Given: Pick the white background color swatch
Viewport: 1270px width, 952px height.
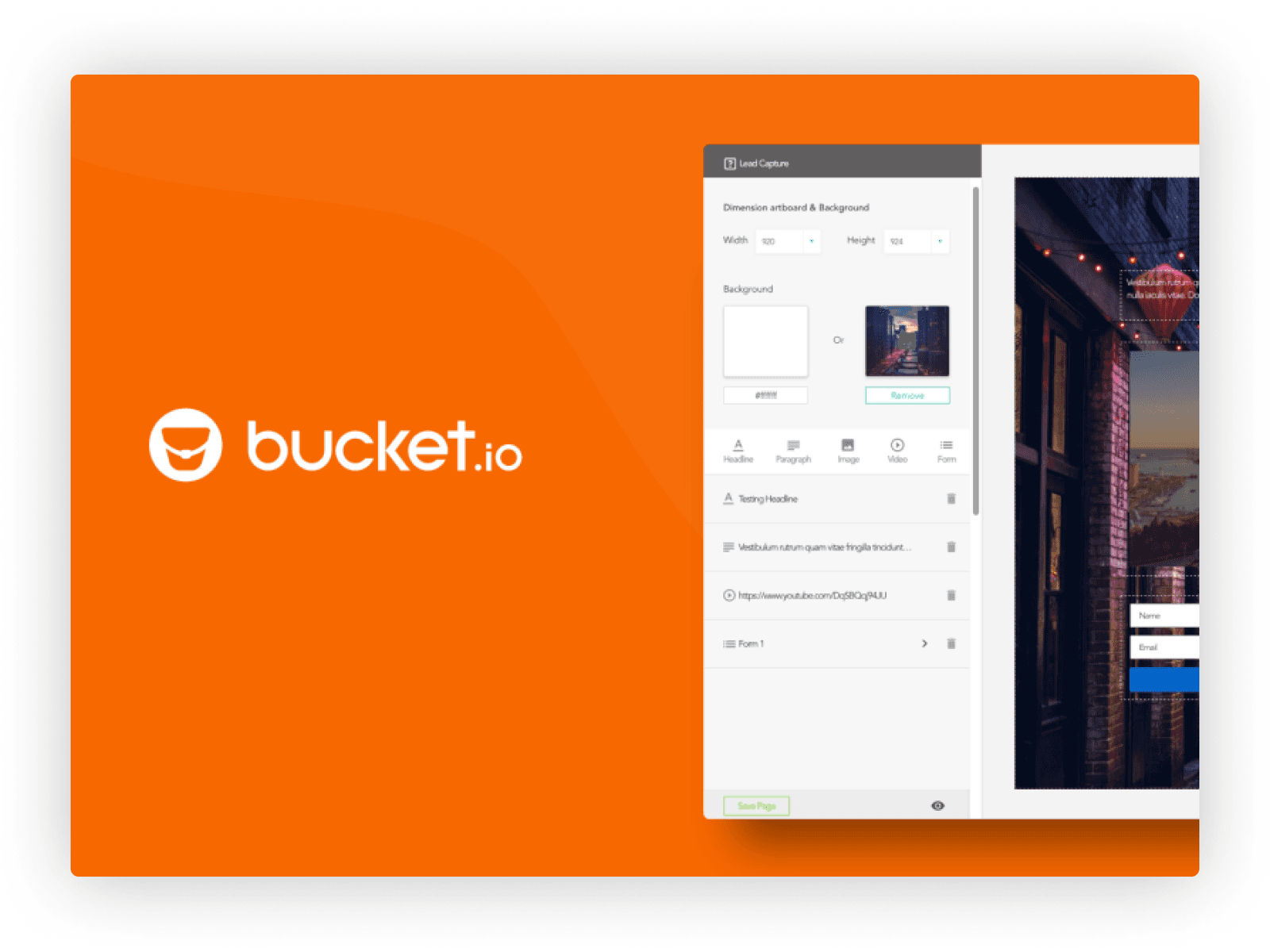Looking at the screenshot, I should click(765, 341).
